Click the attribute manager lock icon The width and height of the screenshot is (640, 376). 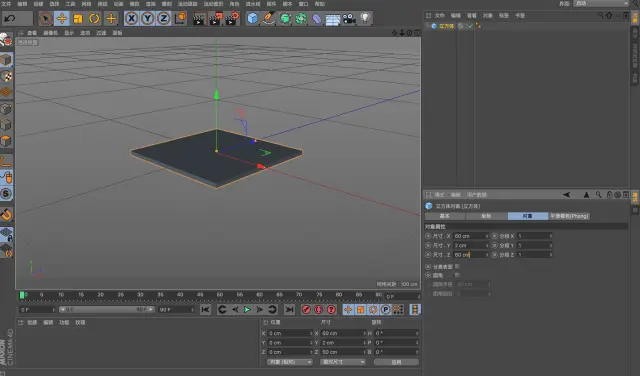coord(609,195)
